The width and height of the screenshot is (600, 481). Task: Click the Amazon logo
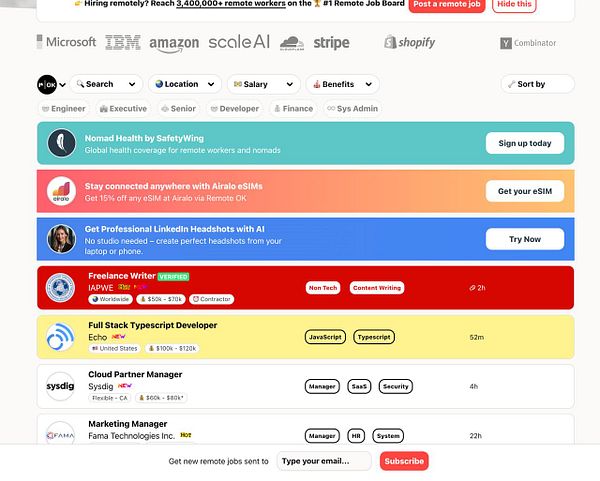coord(174,44)
